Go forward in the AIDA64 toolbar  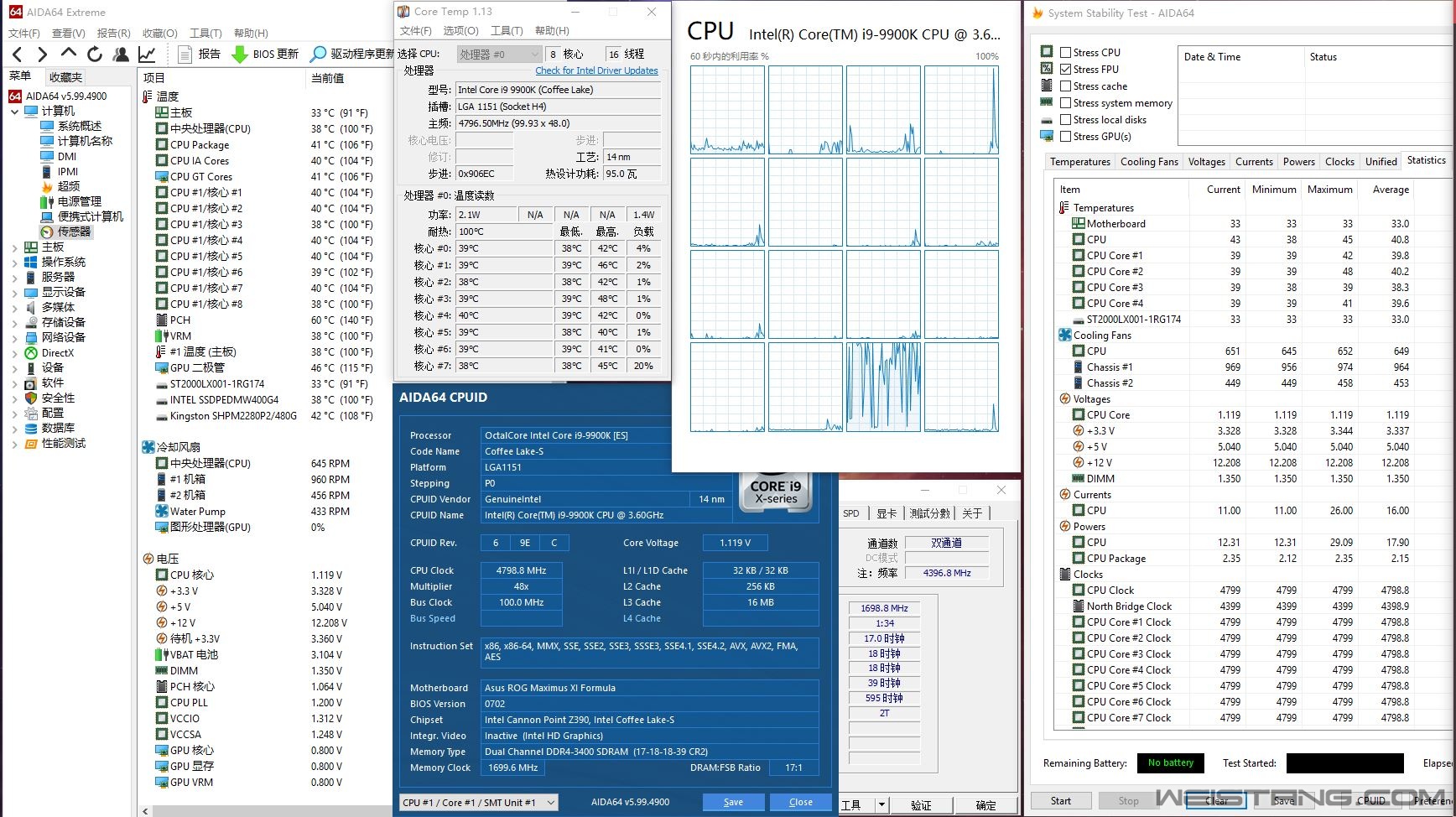[x=42, y=55]
